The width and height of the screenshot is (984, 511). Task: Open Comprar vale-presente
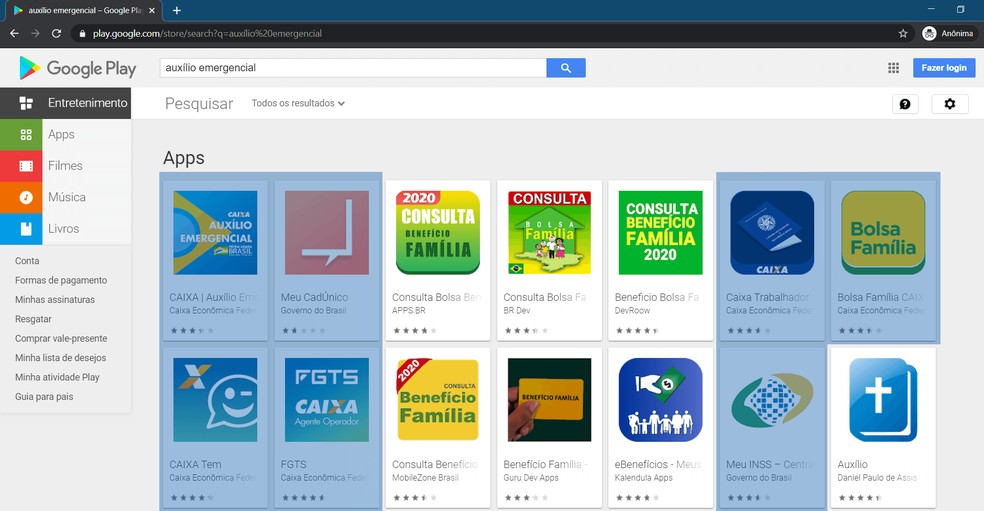pos(61,338)
